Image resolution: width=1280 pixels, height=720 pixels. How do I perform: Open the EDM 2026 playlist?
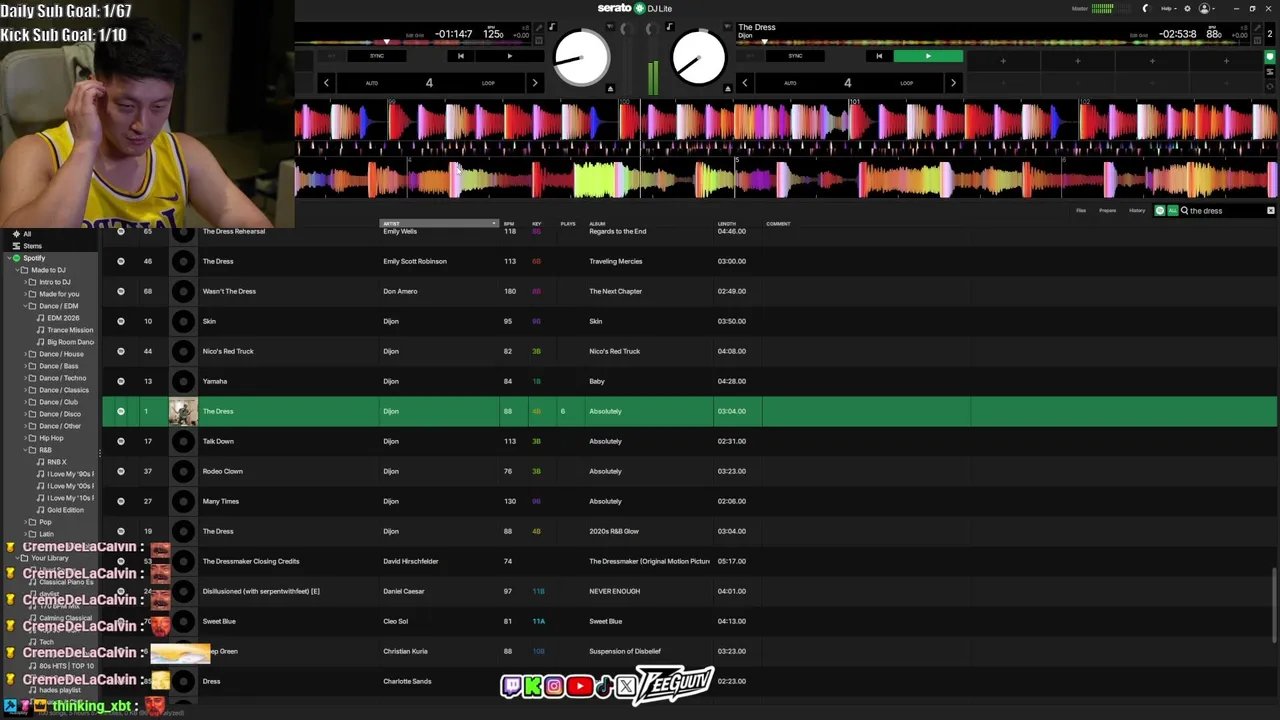point(63,318)
